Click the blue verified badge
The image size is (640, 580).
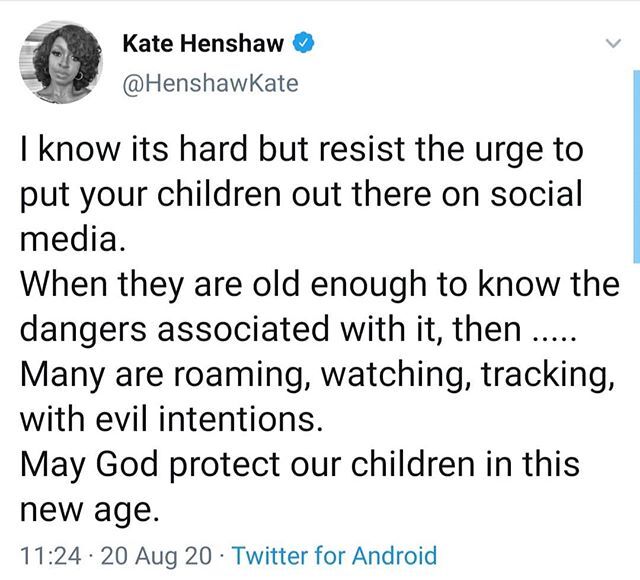[x=304, y=43]
